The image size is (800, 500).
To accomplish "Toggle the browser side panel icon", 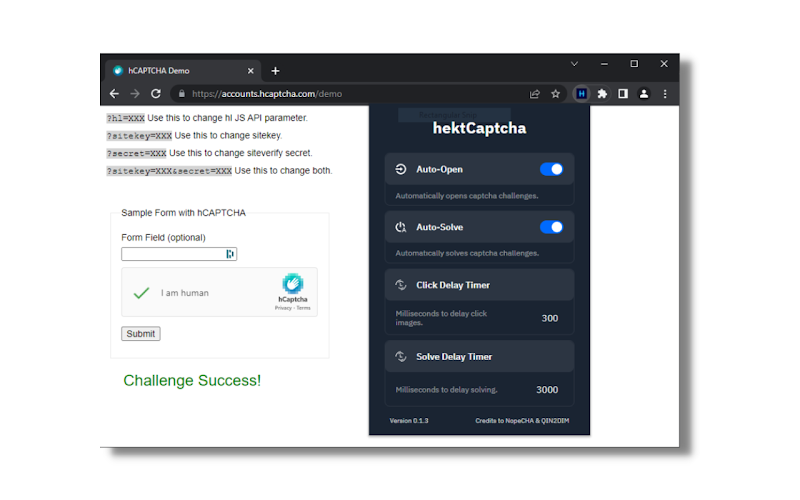I will tap(623, 94).
